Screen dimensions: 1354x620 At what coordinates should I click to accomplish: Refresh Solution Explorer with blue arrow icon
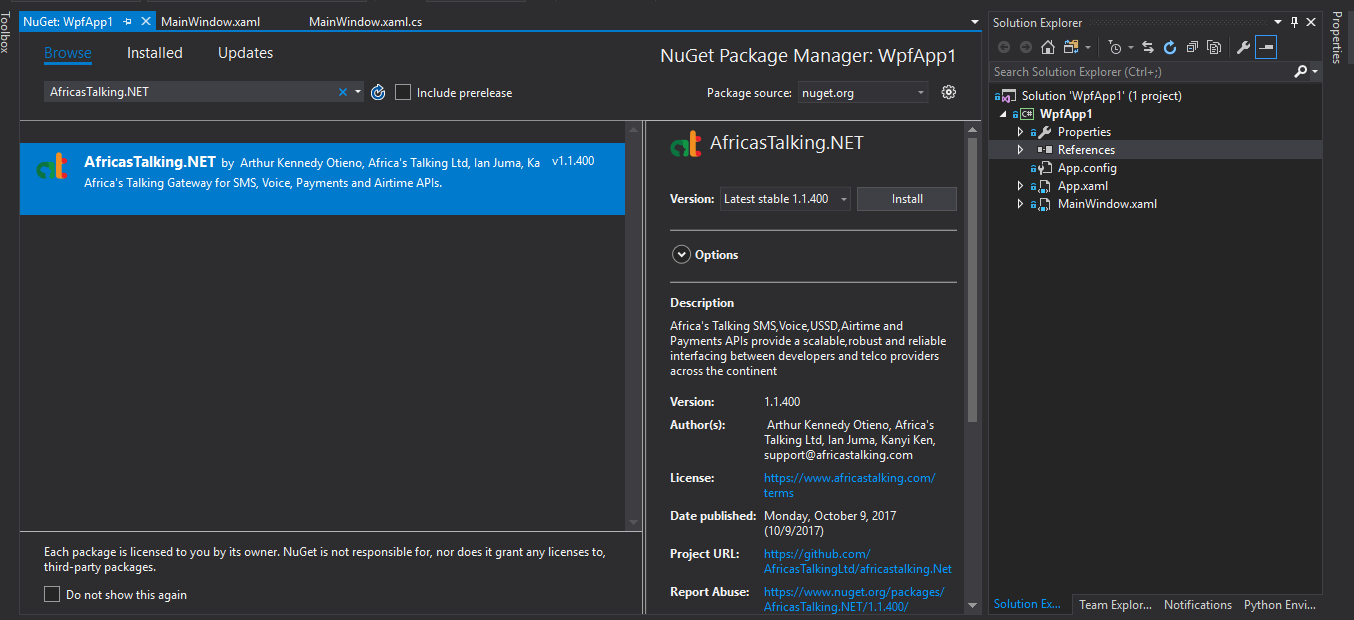pyautogui.click(x=1170, y=47)
